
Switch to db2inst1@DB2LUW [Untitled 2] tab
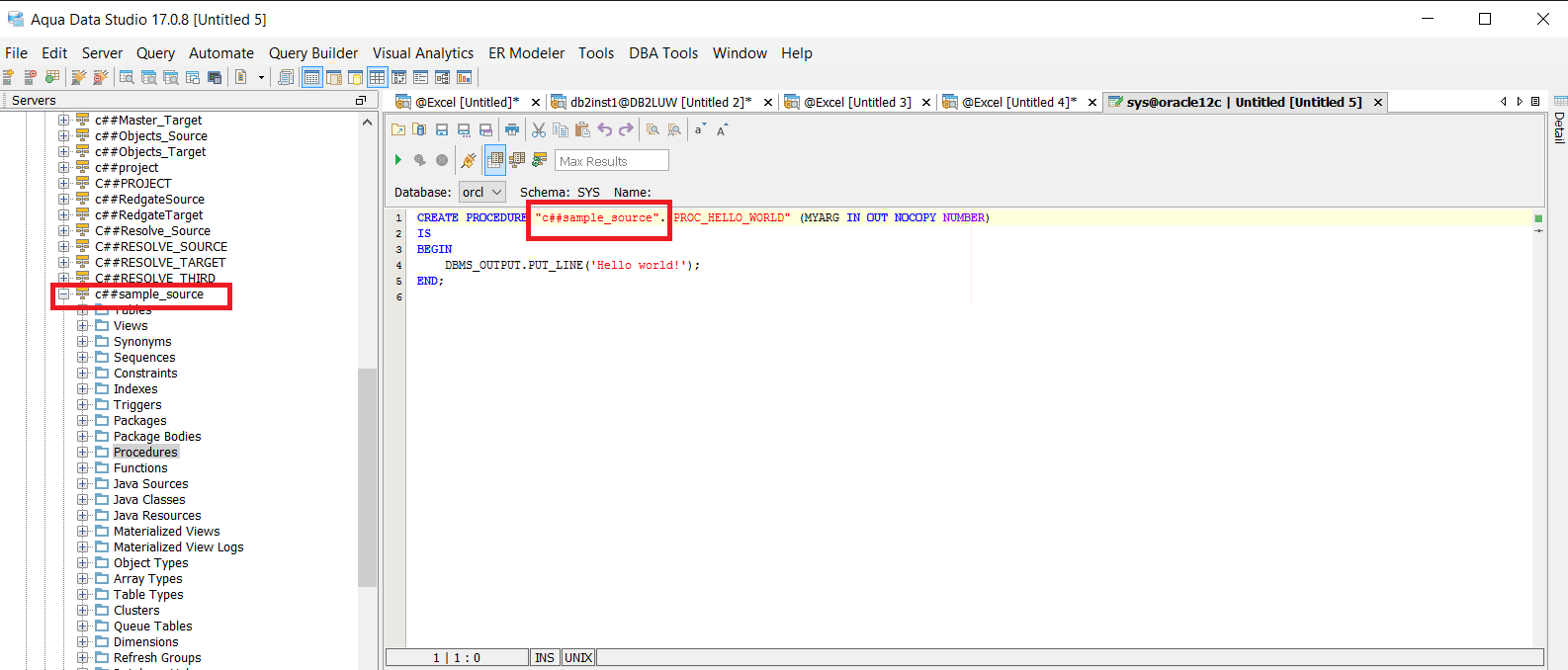coord(660,102)
